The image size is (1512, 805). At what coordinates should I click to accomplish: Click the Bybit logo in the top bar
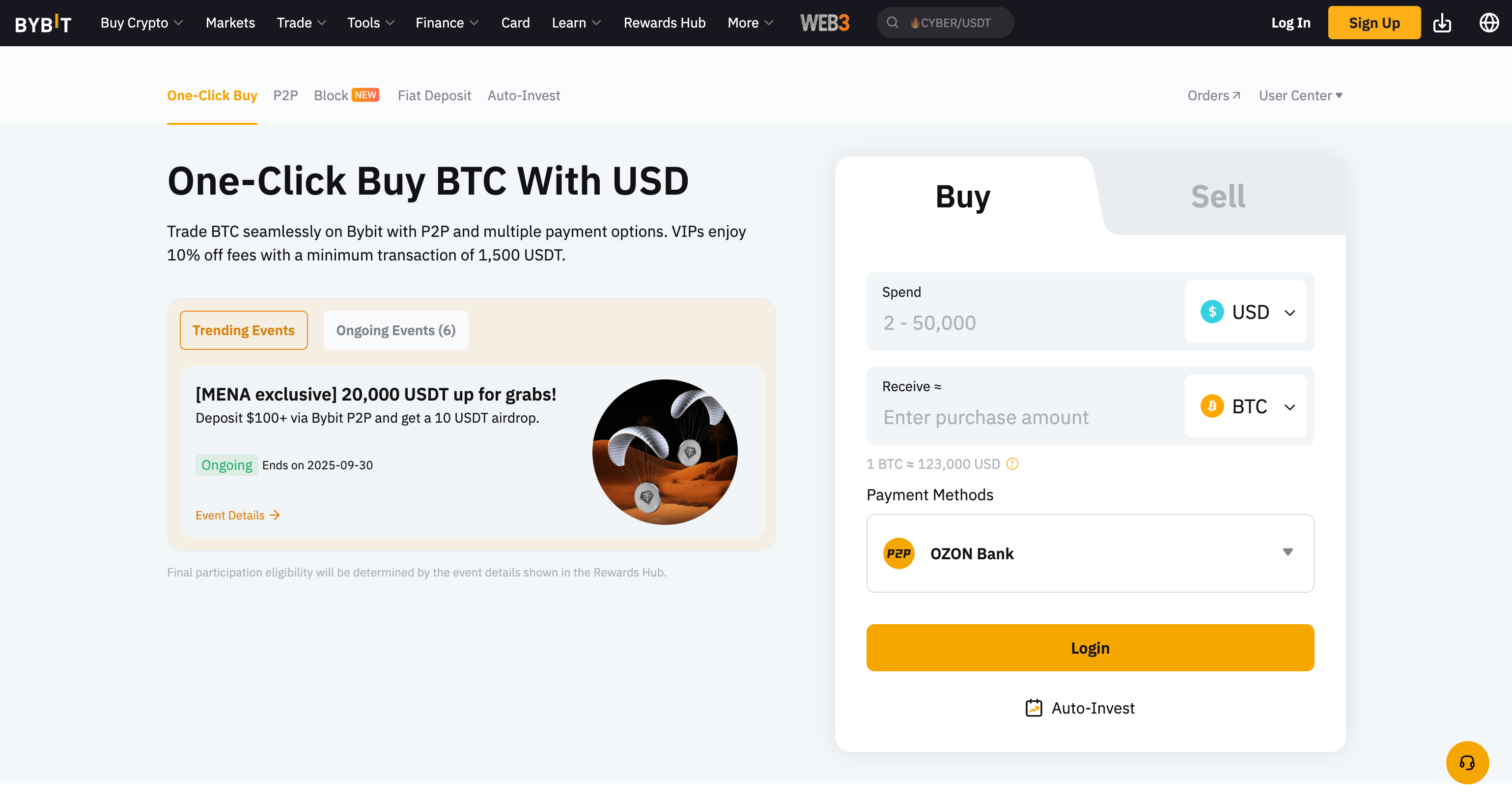43,22
